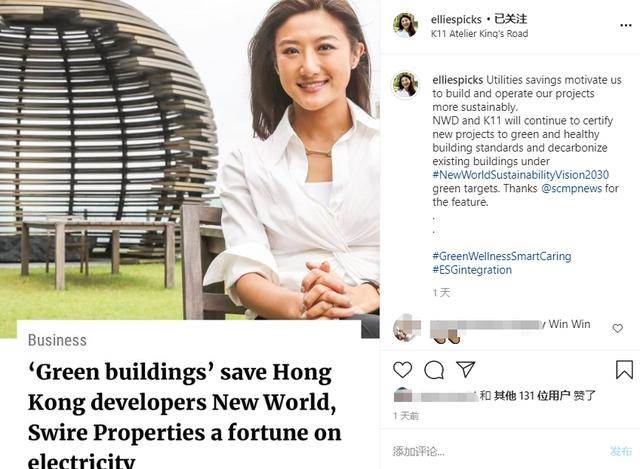Viewport: 640px width, 469px height.
Task: Like the post with the heart icon
Action: pos(402,369)
